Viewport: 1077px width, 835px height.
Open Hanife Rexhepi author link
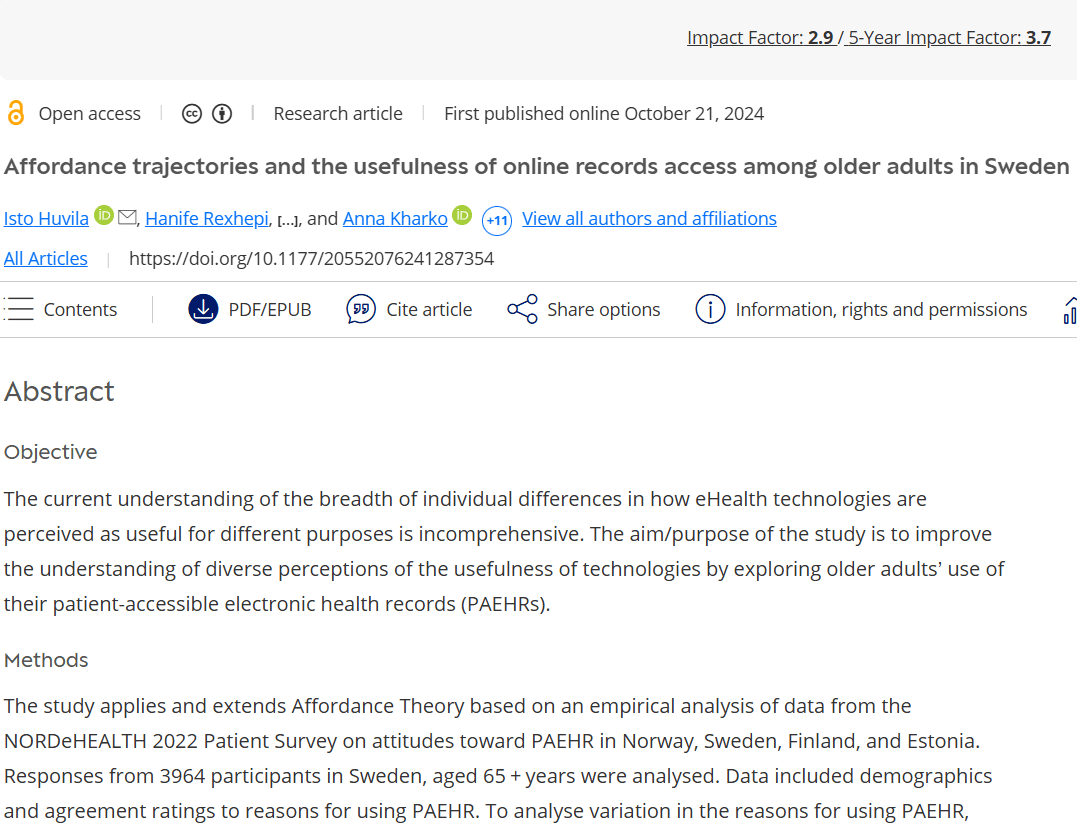coord(207,218)
